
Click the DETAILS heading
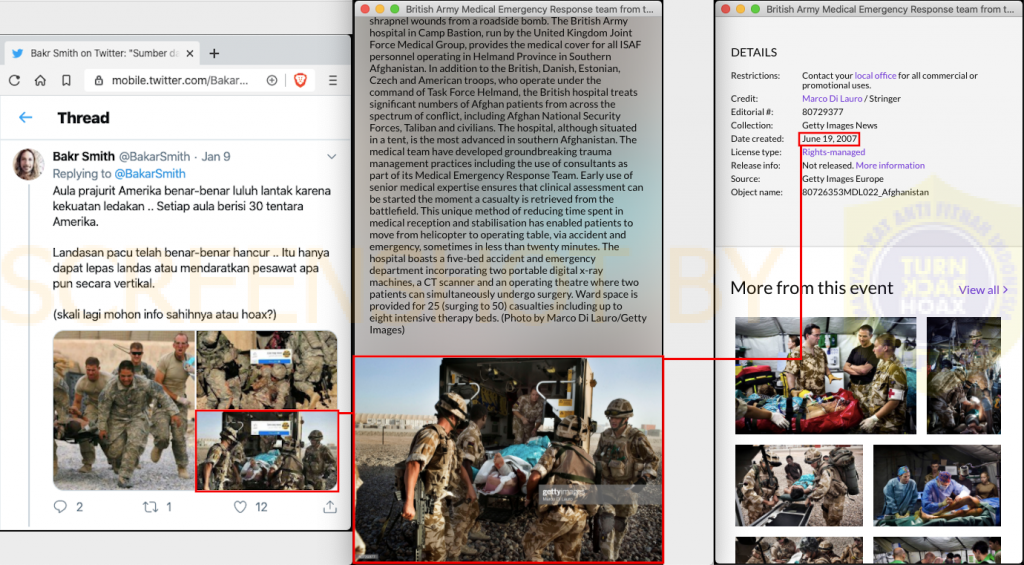click(754, 52)
